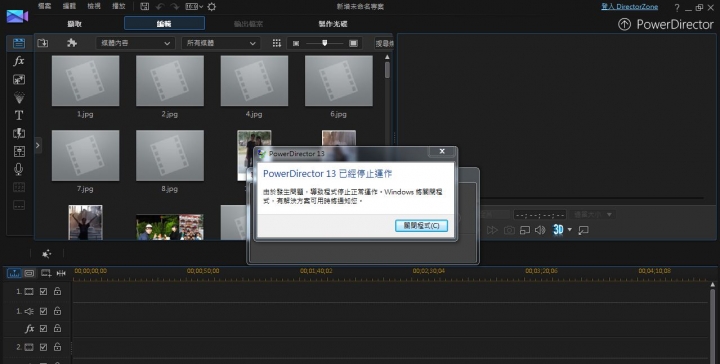Open the PiP Objects Room
Viewport: 720px width, 364px height.
19,79
